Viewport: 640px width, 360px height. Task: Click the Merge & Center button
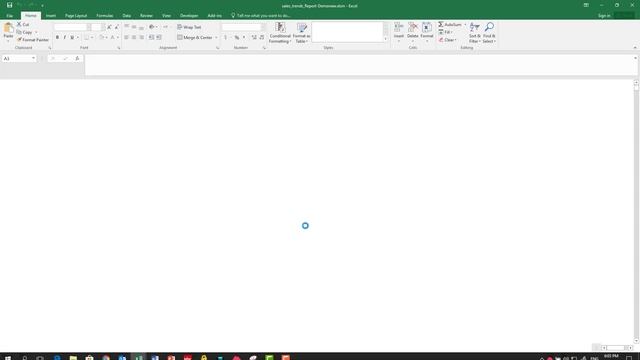pos(195,37)
